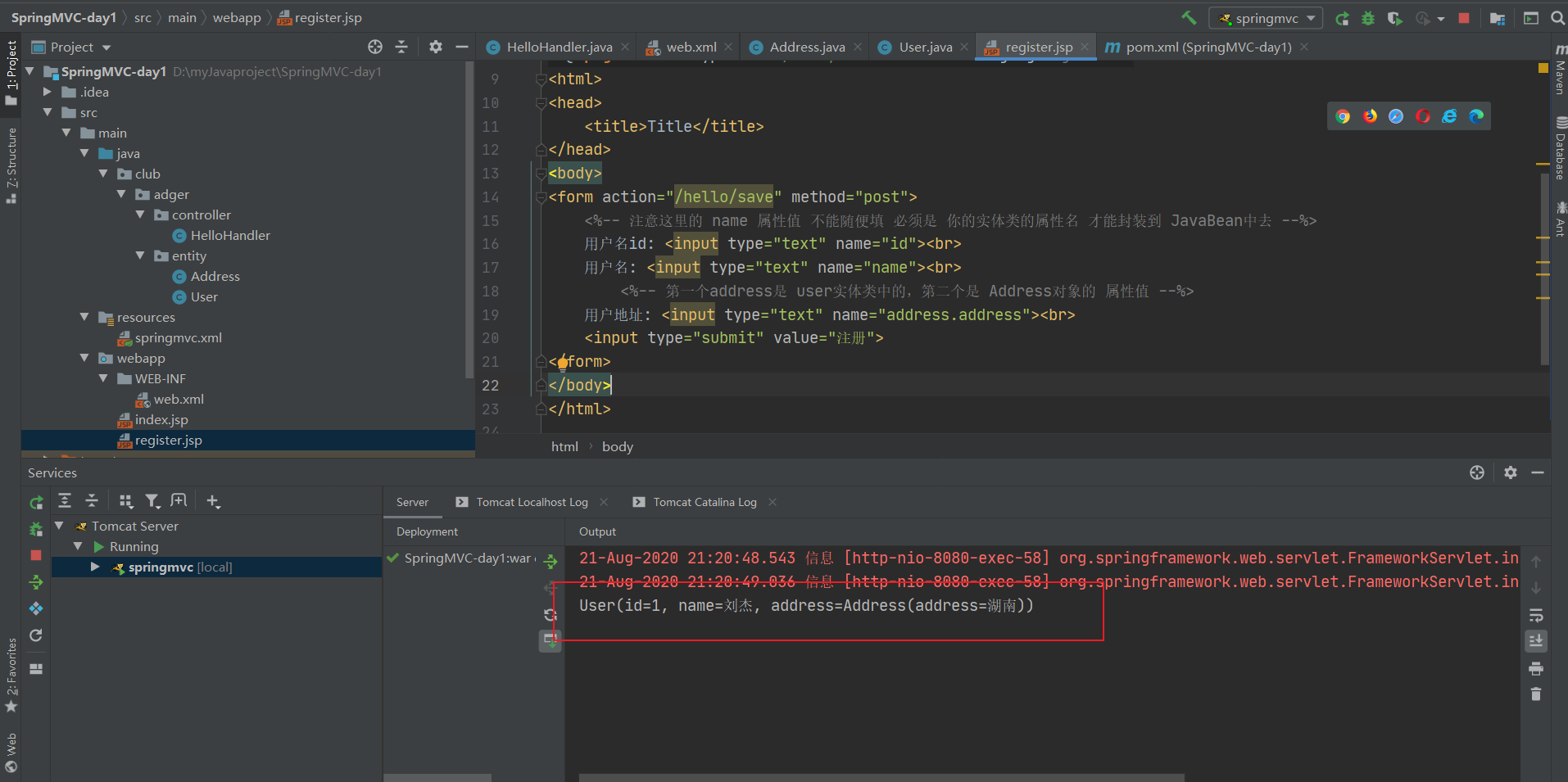Image resolution: width=1568 pixels, height=782 pixels.
Task: Collapse the SpringMVC-day1 project root
Action: (x=30, y=71)
